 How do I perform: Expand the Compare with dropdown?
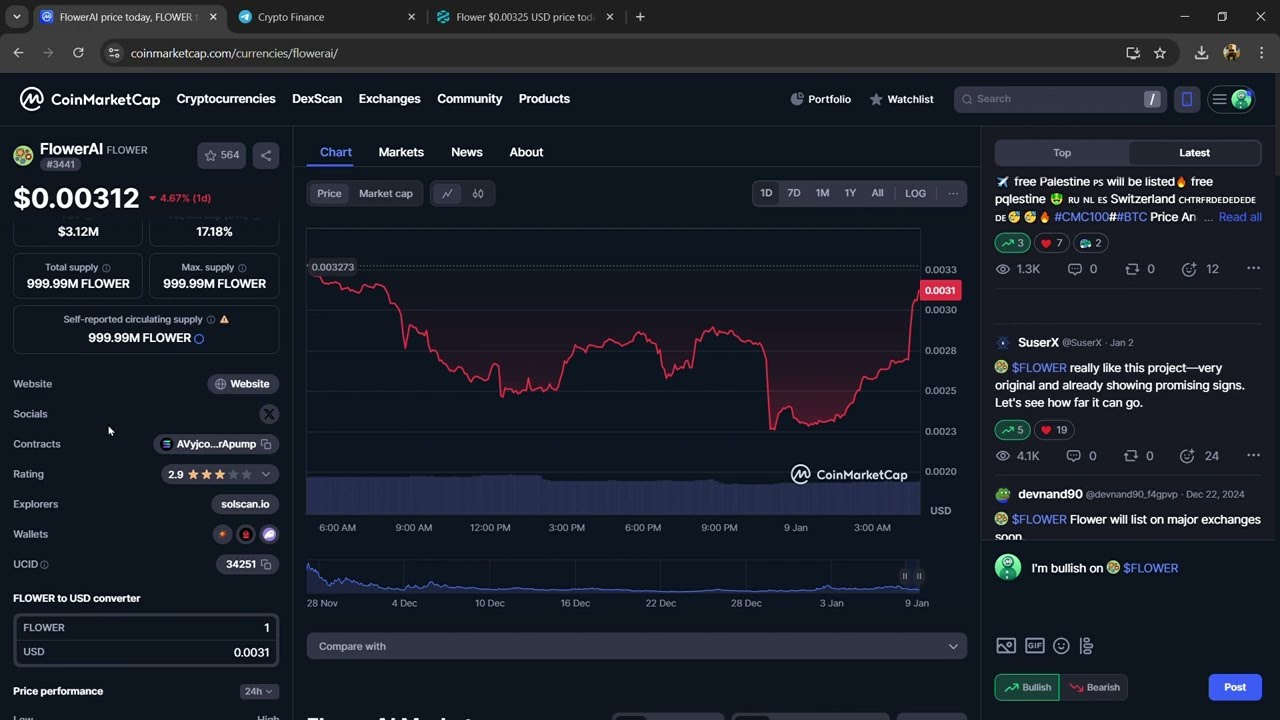coord(636,646)
